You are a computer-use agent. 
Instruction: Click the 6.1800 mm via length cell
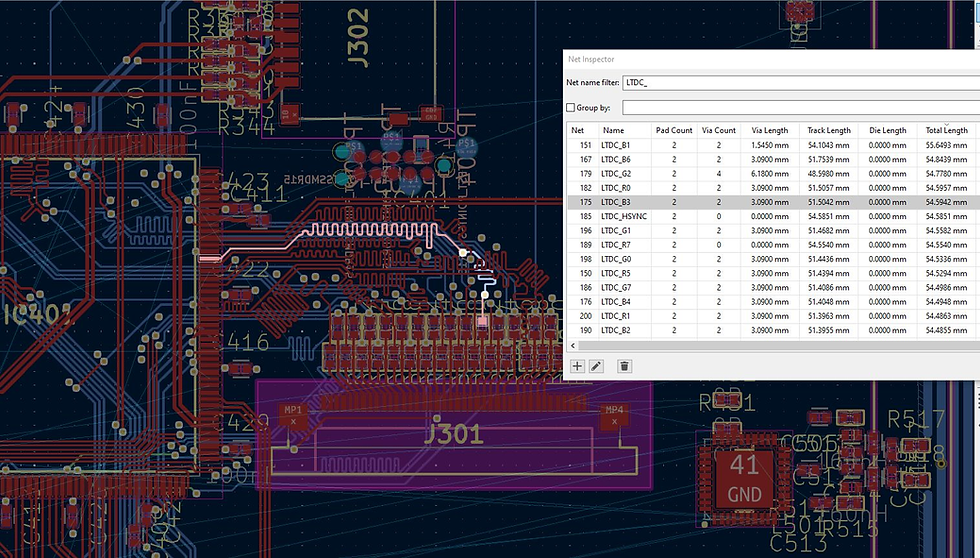(x=770, y=174)
